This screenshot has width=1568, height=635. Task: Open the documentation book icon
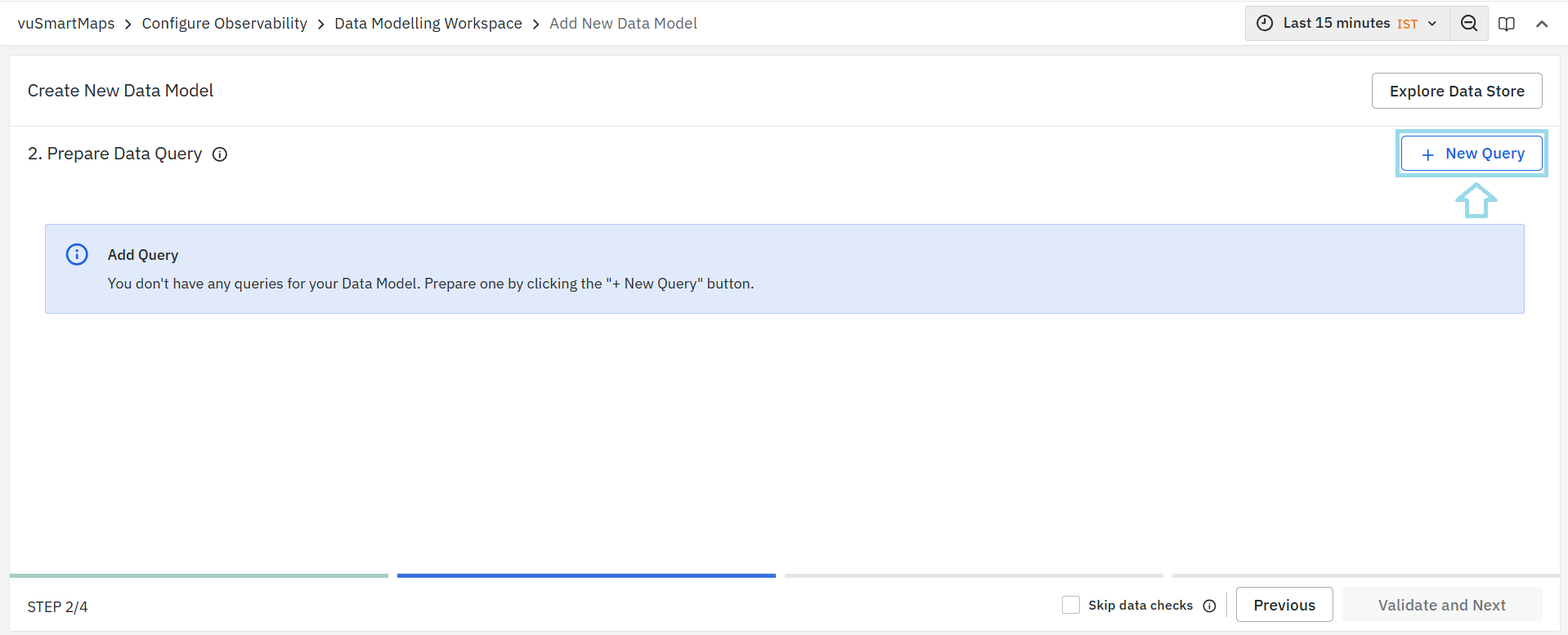click(x=1507, y=24)
